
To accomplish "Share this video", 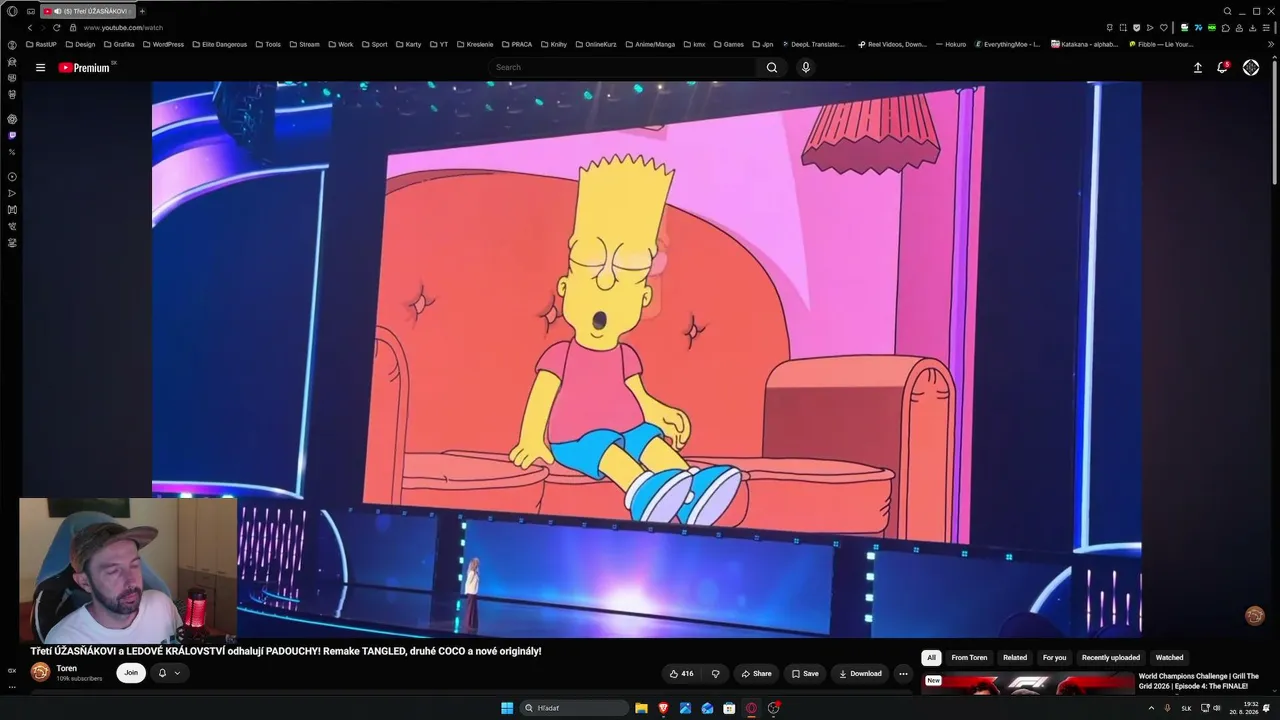I will tap(756, 674).
